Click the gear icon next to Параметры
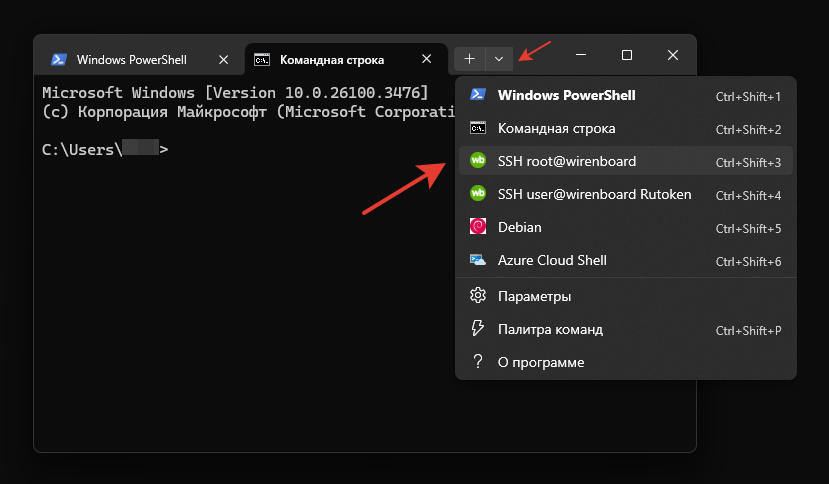Screen dimensions: 829x484 tap(478, 295)
